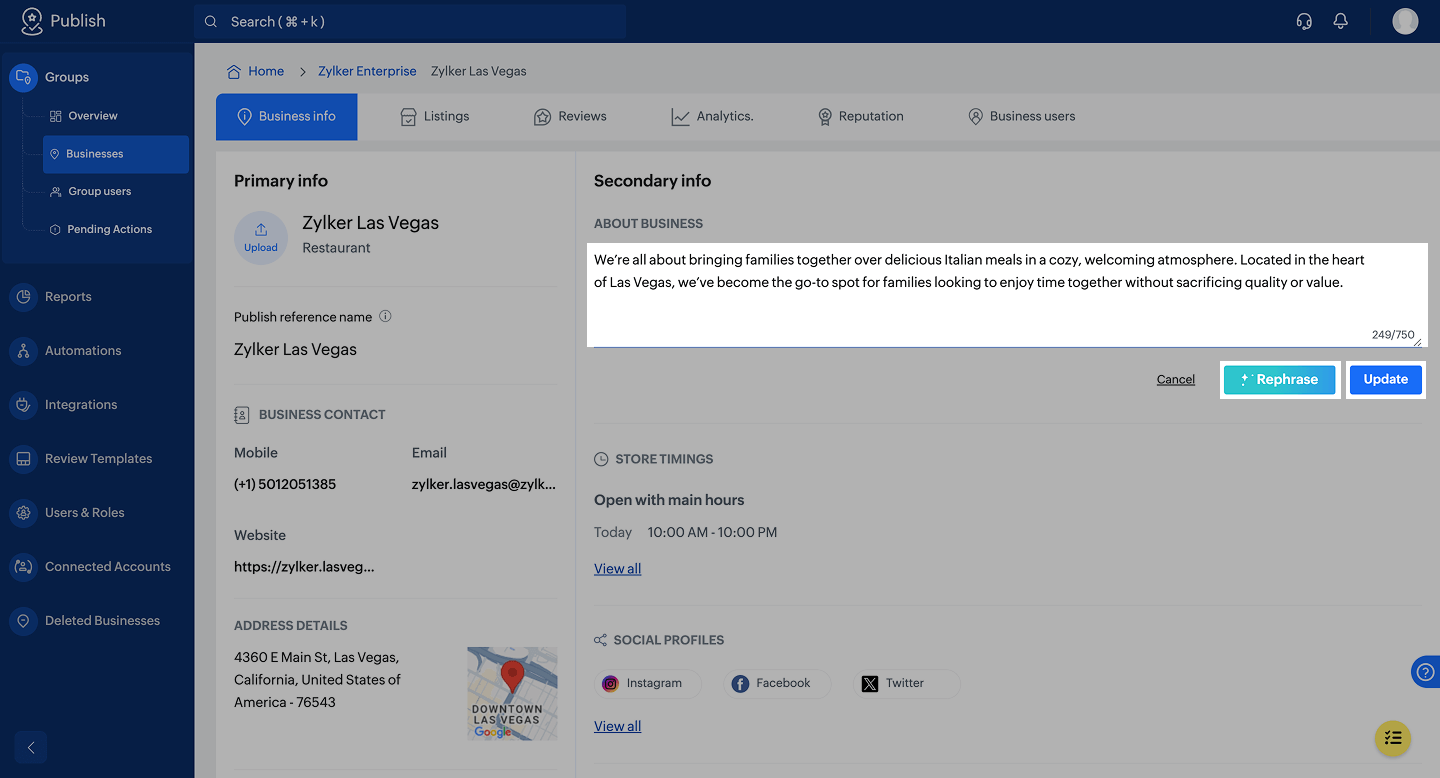Click the Store Timings clock icon
Image resolution: width=1440 pixels, height=778 pixels.
click(x=601, y=459)
